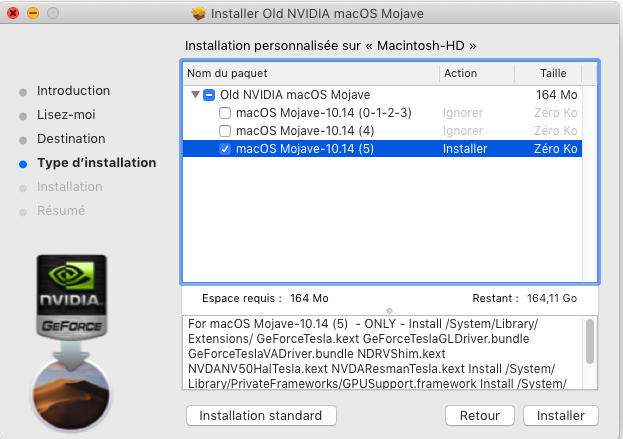This screenshot has width=623, height=439.
Task: Click the NVIDIA GeForce logo image
Action: [x=72, y=297]
